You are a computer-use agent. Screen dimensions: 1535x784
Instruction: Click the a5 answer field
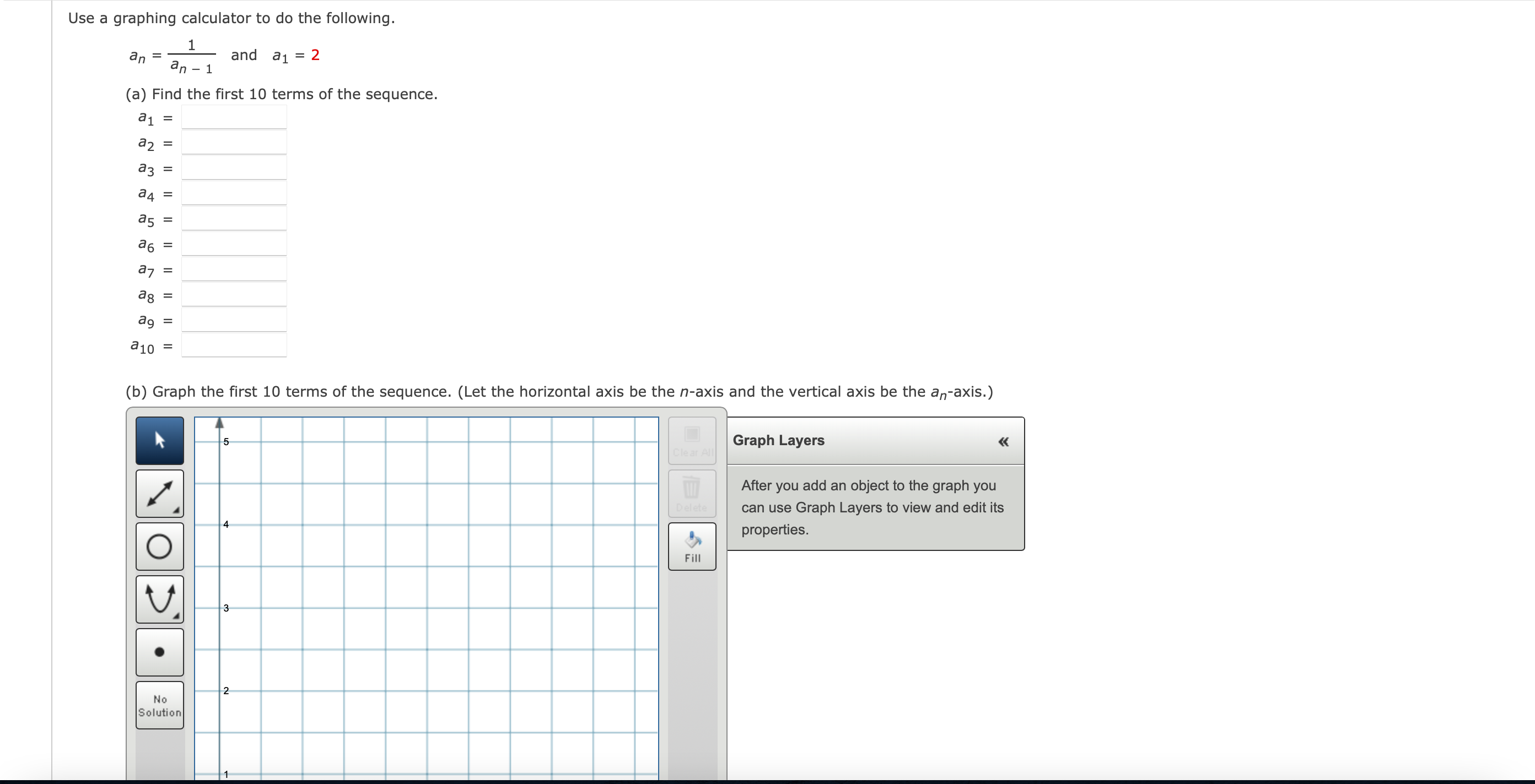pos(234,219)
